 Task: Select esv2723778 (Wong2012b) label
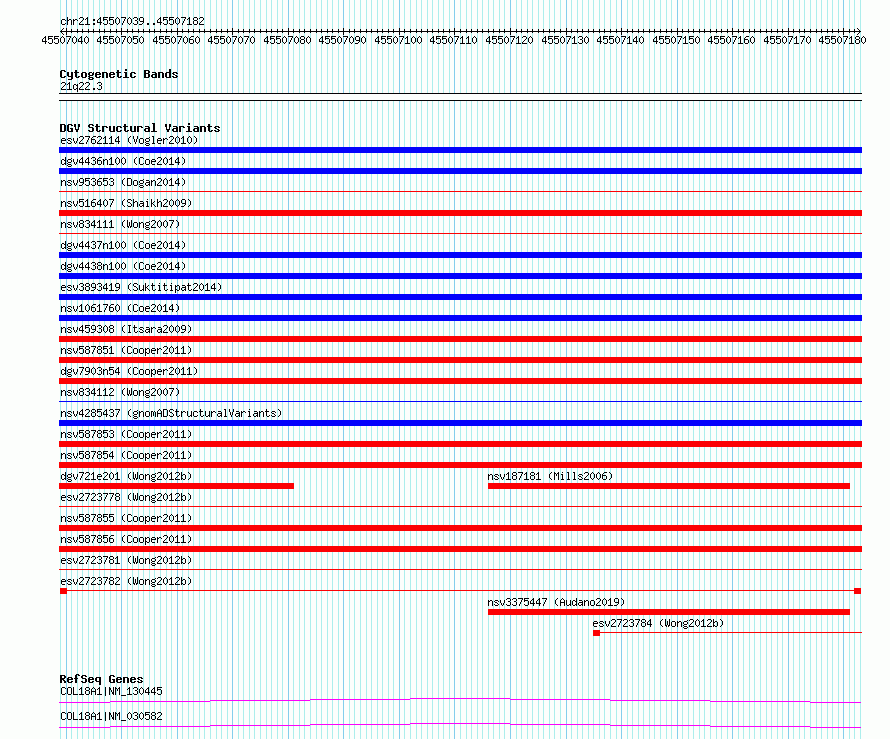126,497
